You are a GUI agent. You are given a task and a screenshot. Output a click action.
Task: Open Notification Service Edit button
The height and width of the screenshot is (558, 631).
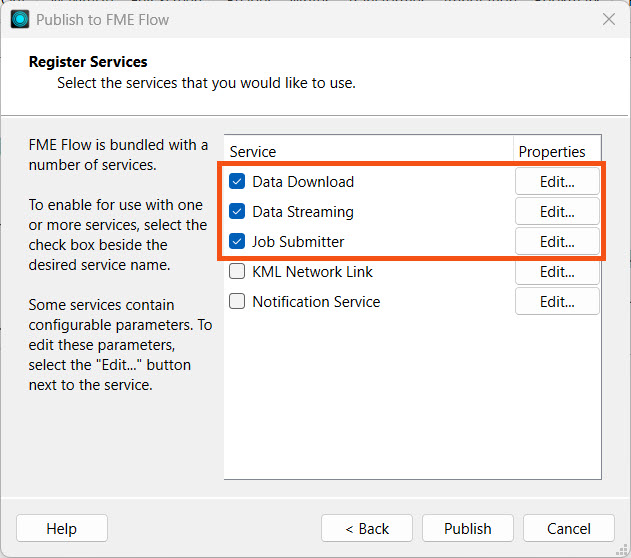click(557, 302)
